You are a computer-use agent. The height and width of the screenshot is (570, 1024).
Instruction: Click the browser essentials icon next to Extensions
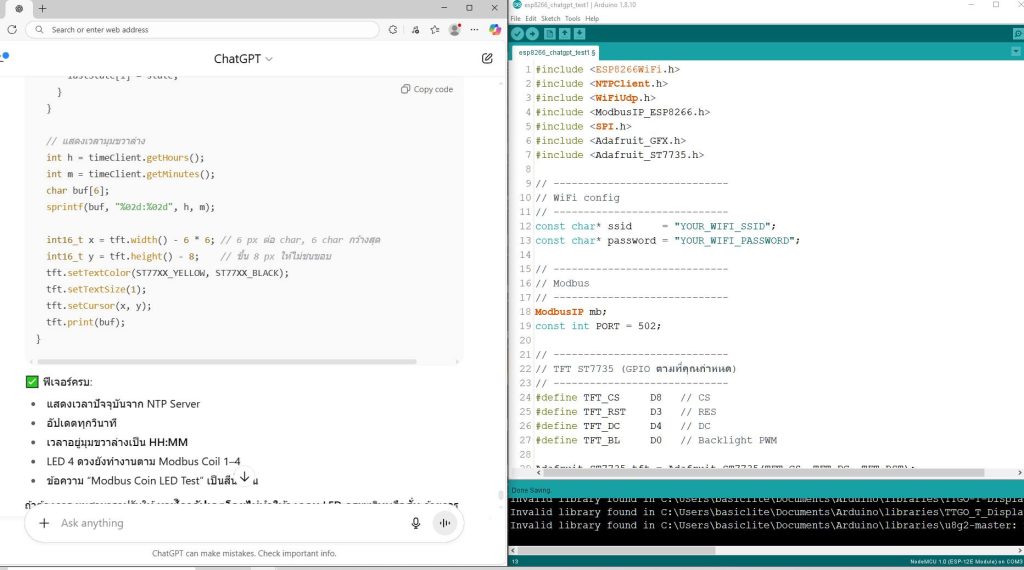[x=415, y=29]
